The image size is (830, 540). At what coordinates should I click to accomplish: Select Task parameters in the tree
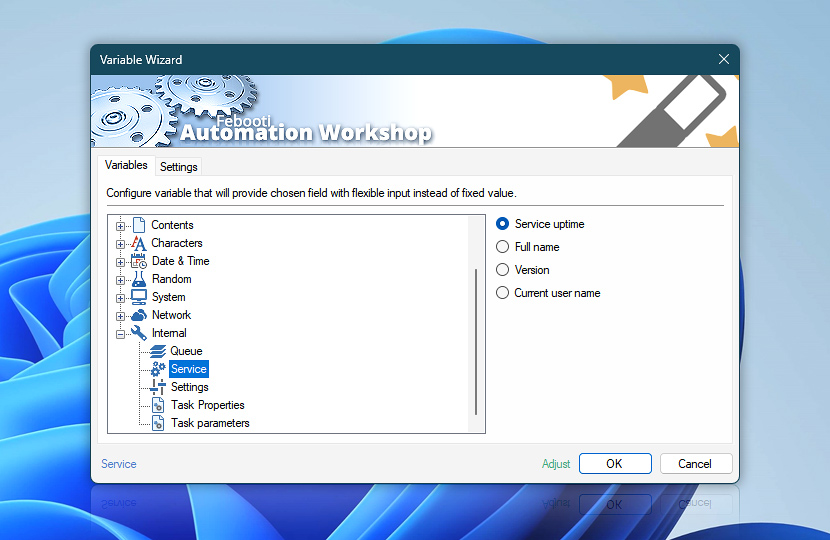210,423
